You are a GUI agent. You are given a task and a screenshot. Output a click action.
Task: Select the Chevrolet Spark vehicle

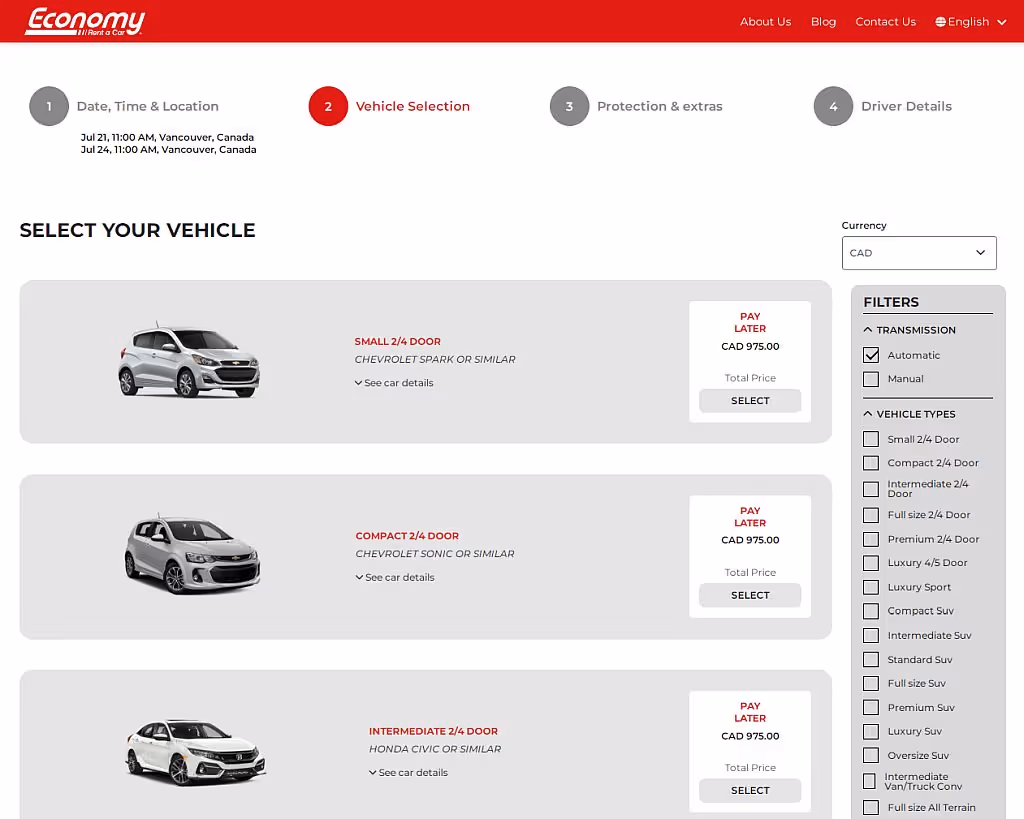click(x=750, y=400)
